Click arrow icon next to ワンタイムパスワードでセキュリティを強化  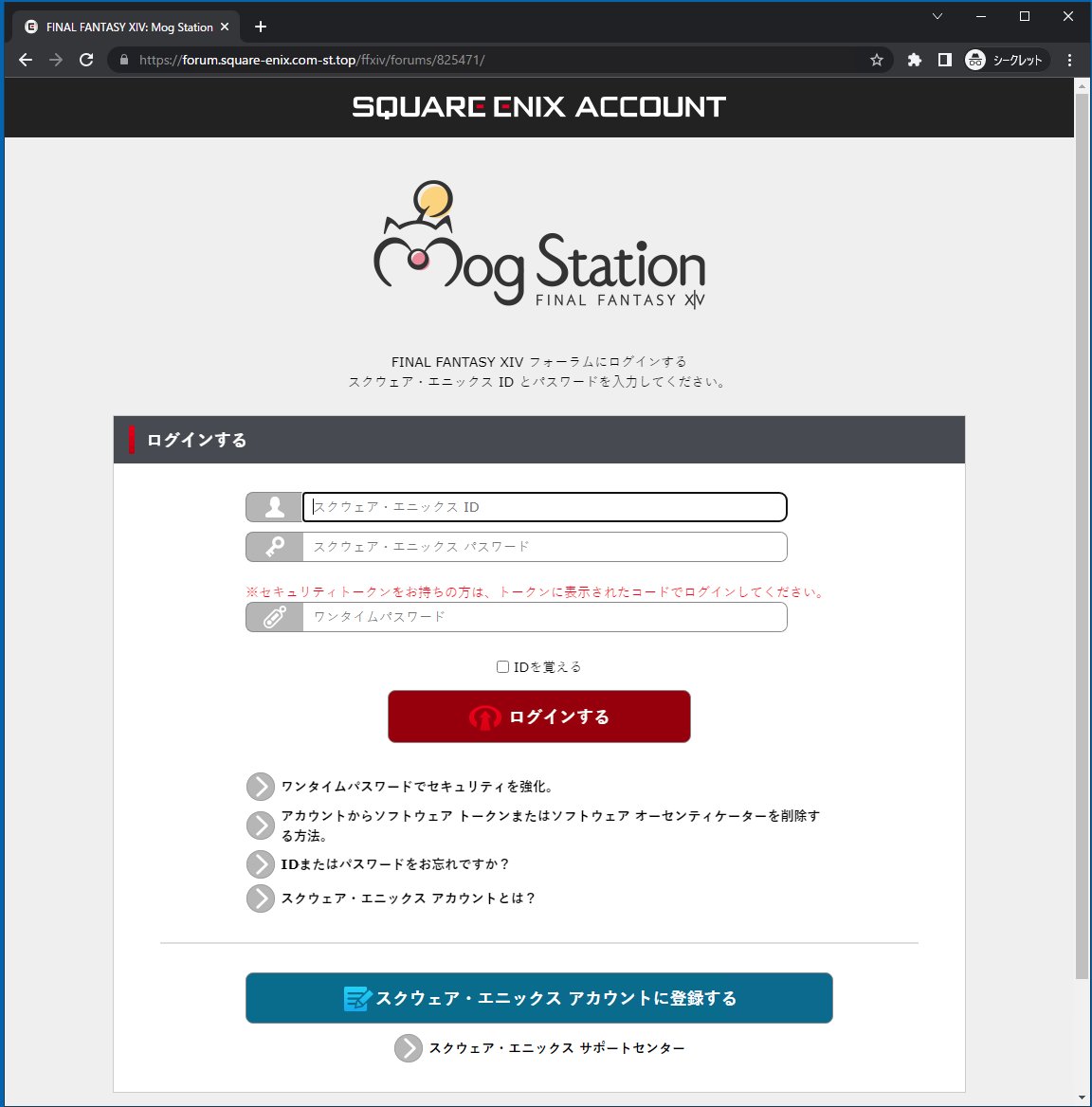pyautogui.click(x=261, y=787)
